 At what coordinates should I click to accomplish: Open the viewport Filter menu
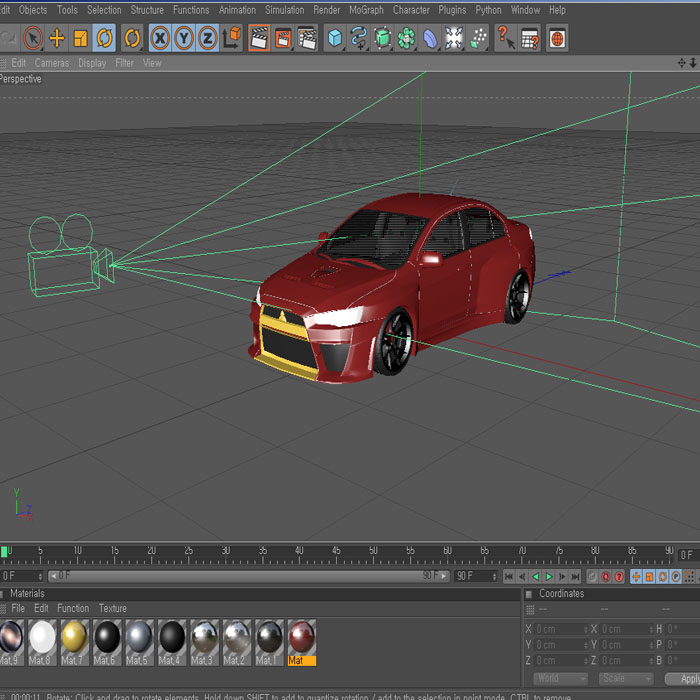click(124, 63)
